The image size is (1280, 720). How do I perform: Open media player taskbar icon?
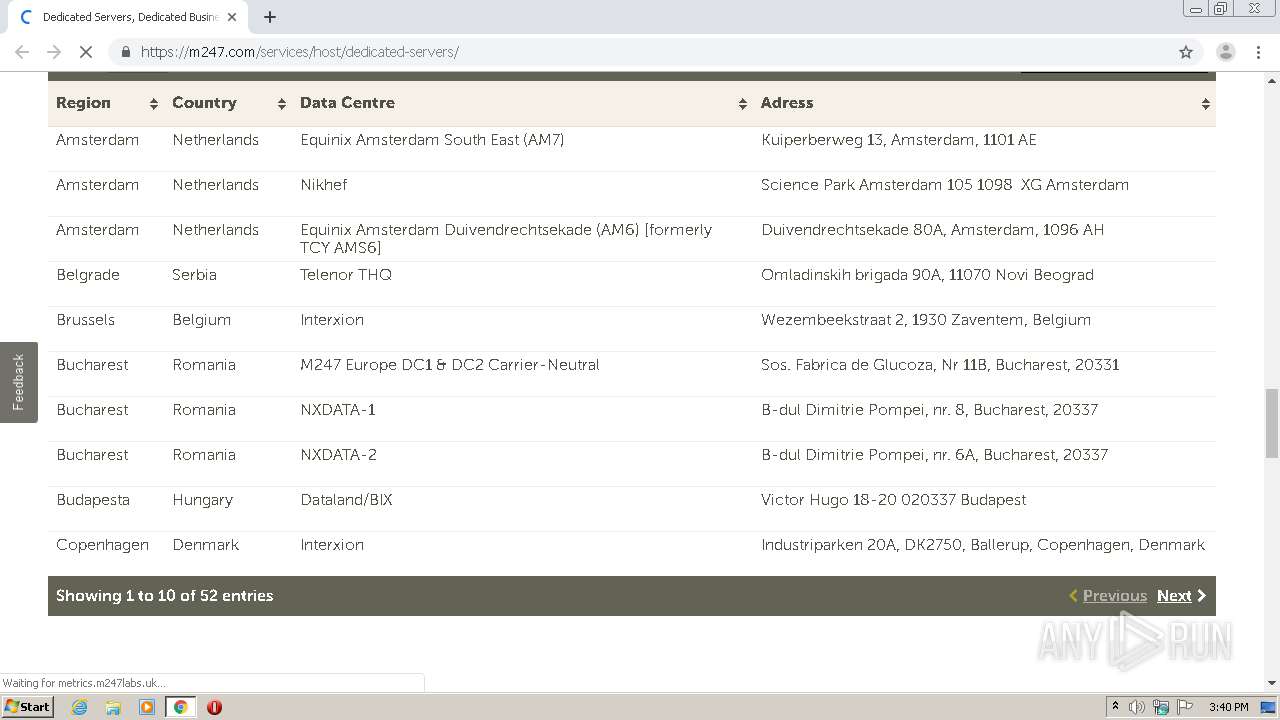[147, 707]
